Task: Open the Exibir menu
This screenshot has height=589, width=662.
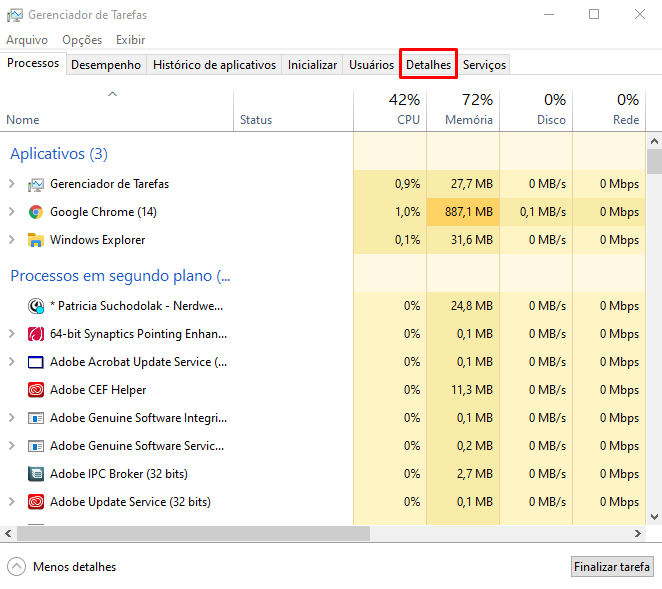Action: tap(130, 40)
